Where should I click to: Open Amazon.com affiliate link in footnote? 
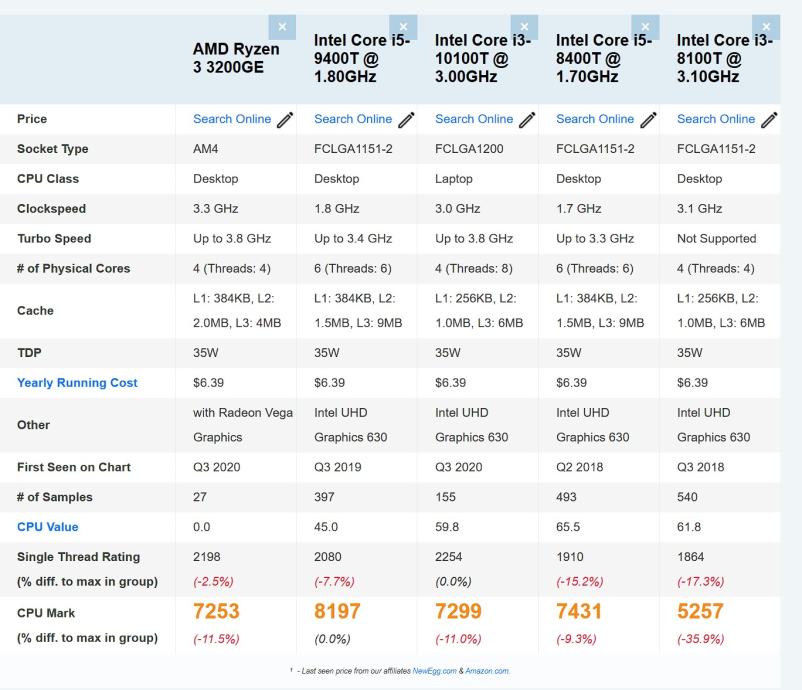tap(486, 671)
